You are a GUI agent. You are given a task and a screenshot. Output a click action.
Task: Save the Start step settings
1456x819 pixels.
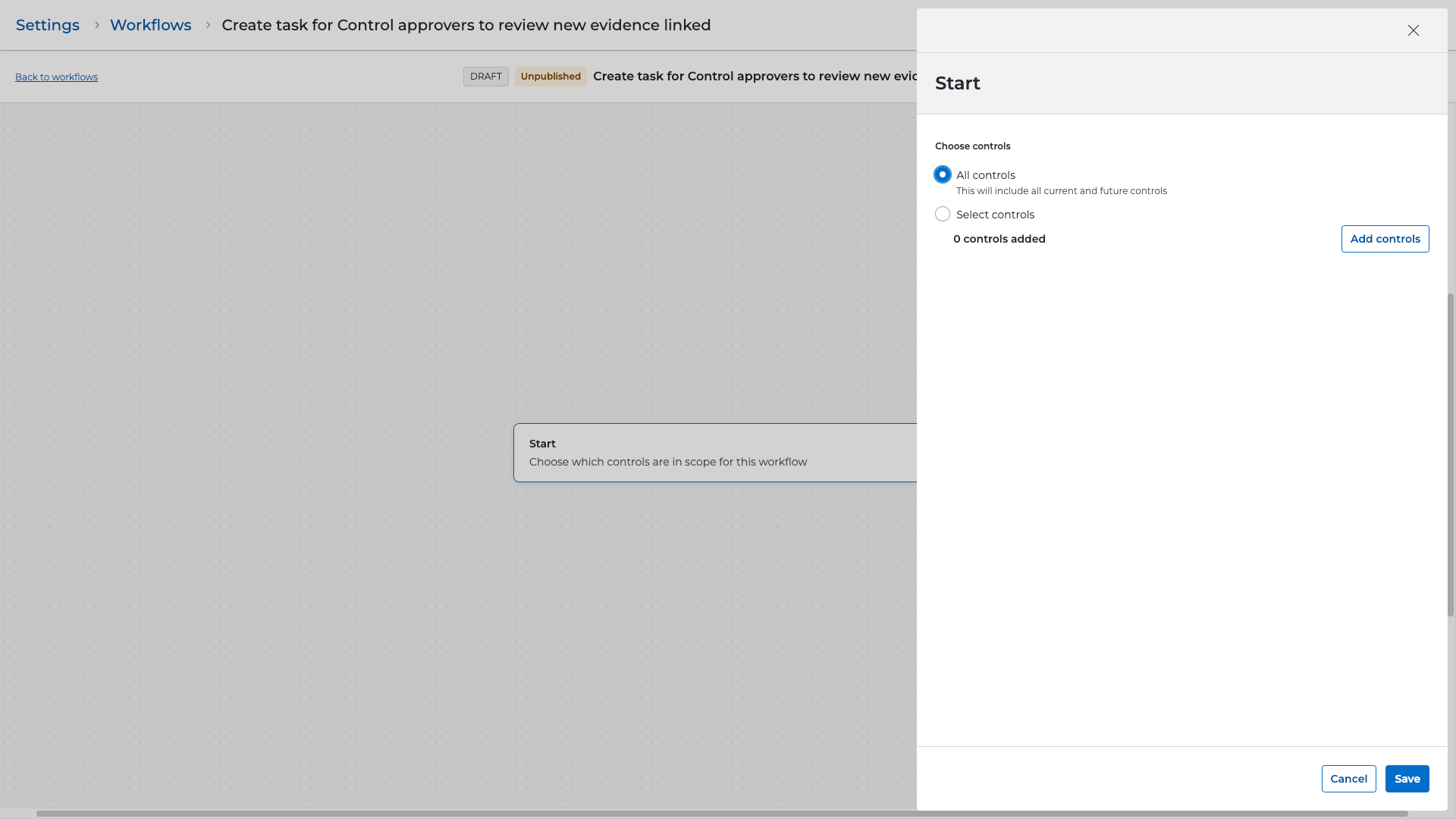coord(1407,779)
